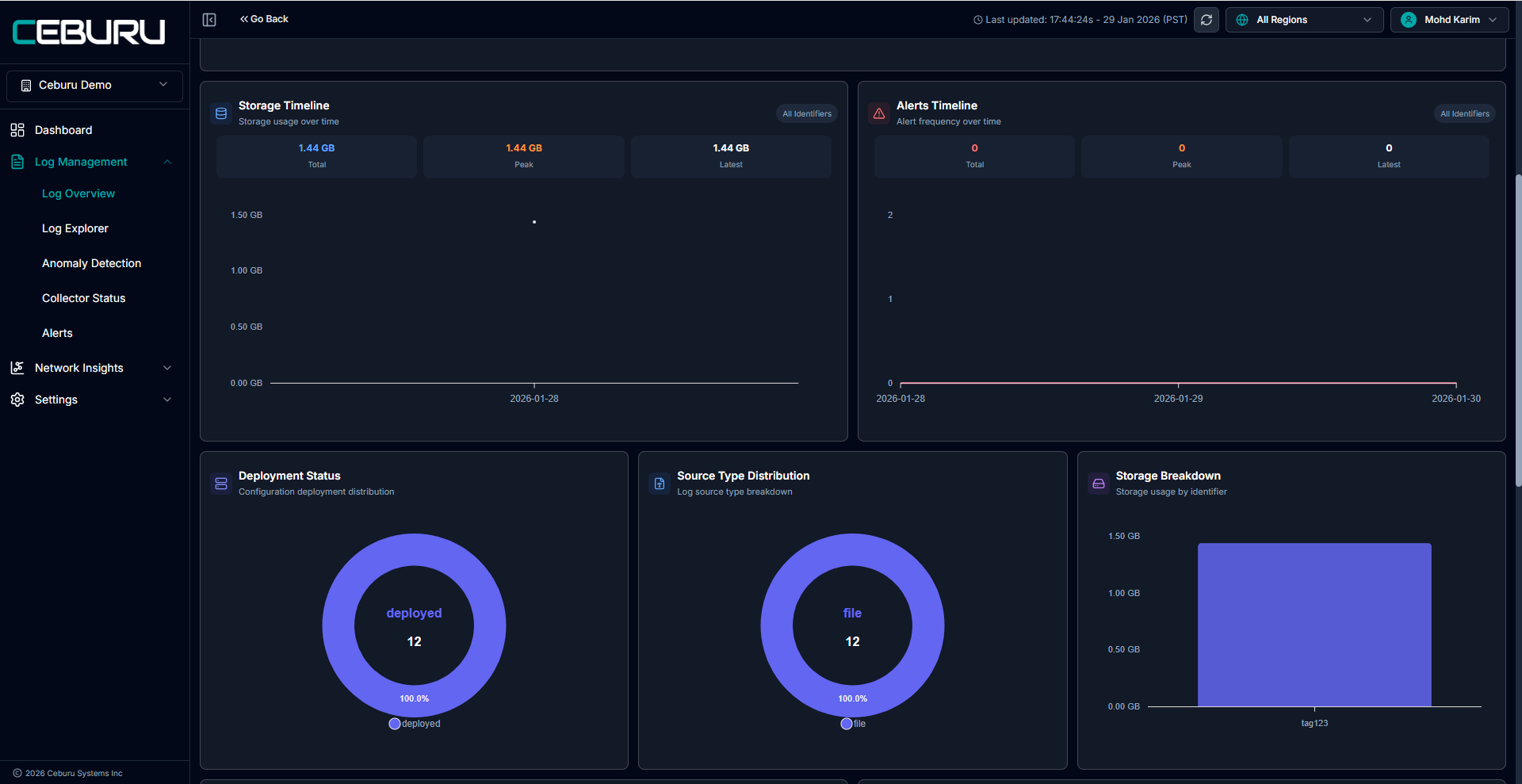Open Anomaly Detection
This screenshot has height=784, width=1522.
point(92,263)
